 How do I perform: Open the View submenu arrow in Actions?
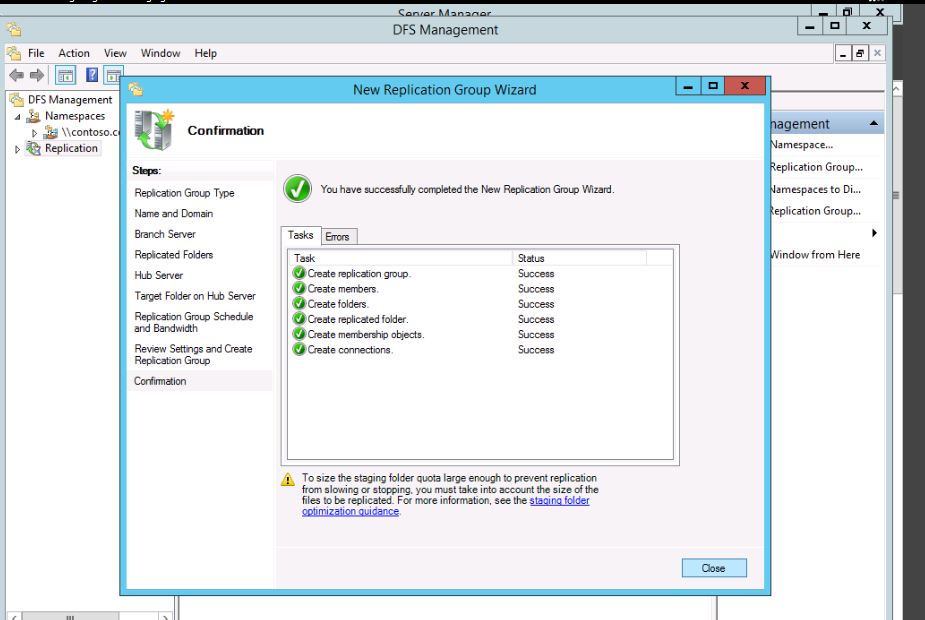point(875,233)
